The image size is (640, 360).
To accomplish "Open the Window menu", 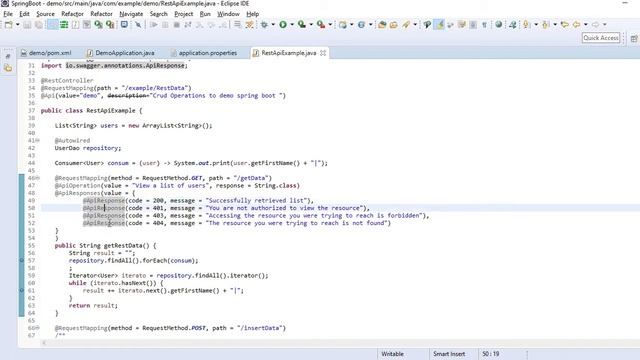I will [x=228, y=14].
